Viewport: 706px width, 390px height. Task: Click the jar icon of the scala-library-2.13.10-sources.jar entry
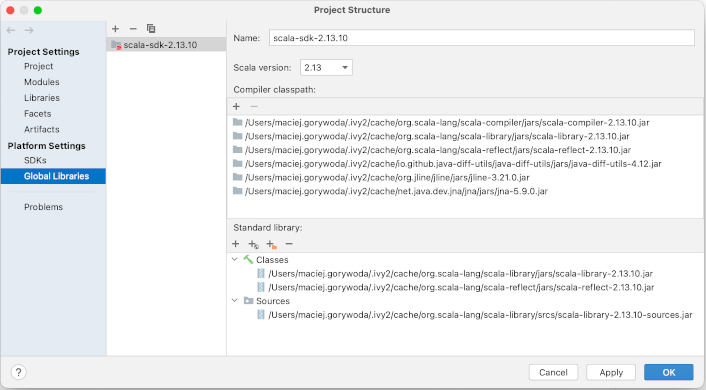click(261, 314)
